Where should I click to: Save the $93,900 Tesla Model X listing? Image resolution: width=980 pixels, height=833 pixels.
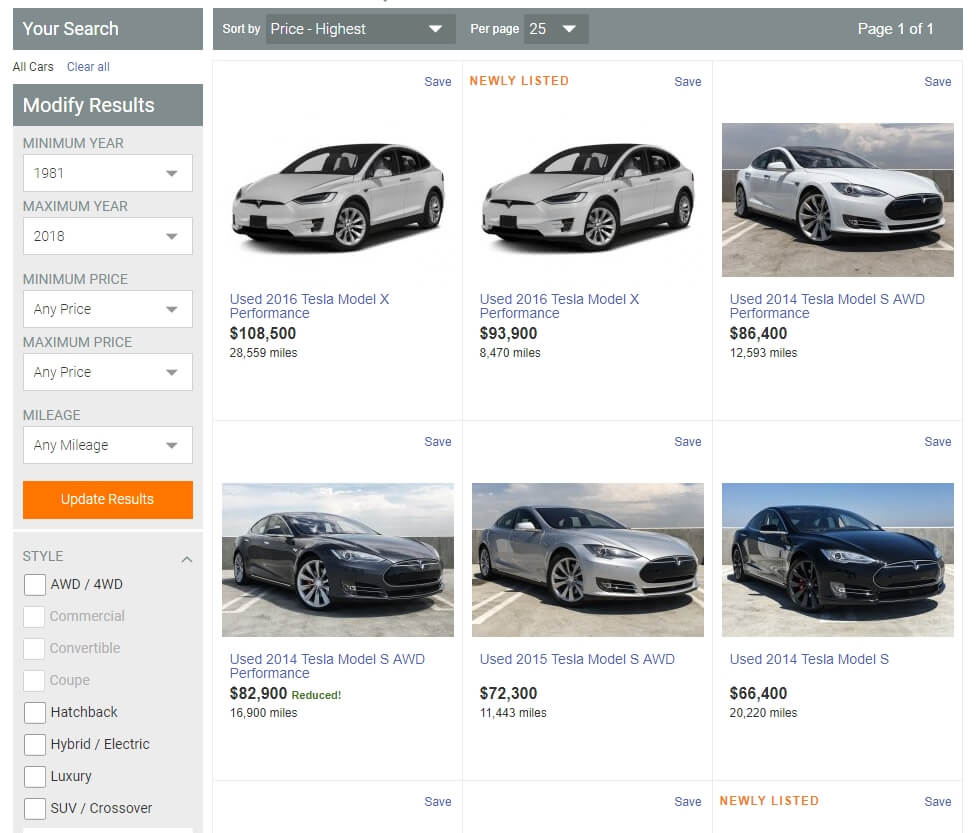click(x=688, y=81)
